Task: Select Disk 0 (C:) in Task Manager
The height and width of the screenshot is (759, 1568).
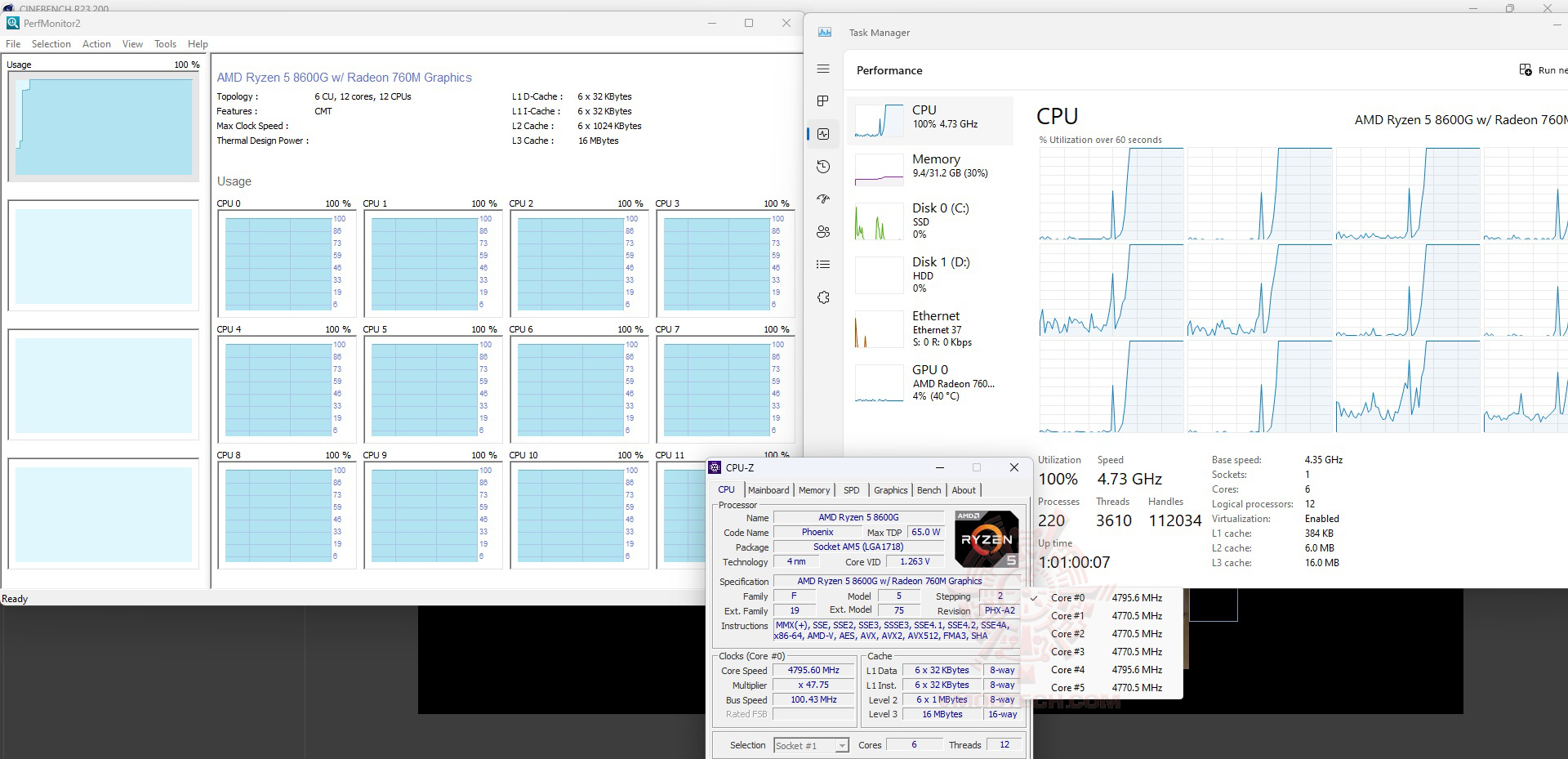Action: (931, 221)
